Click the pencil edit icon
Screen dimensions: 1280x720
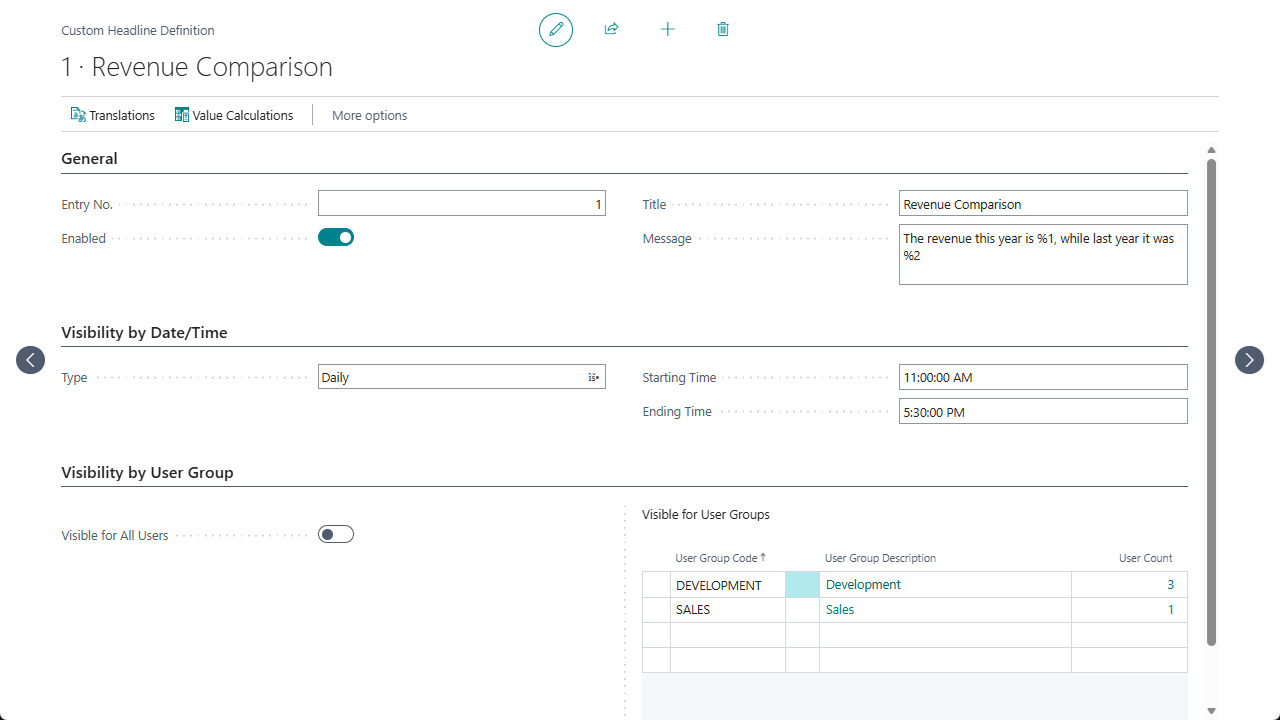tap(556, 30)
